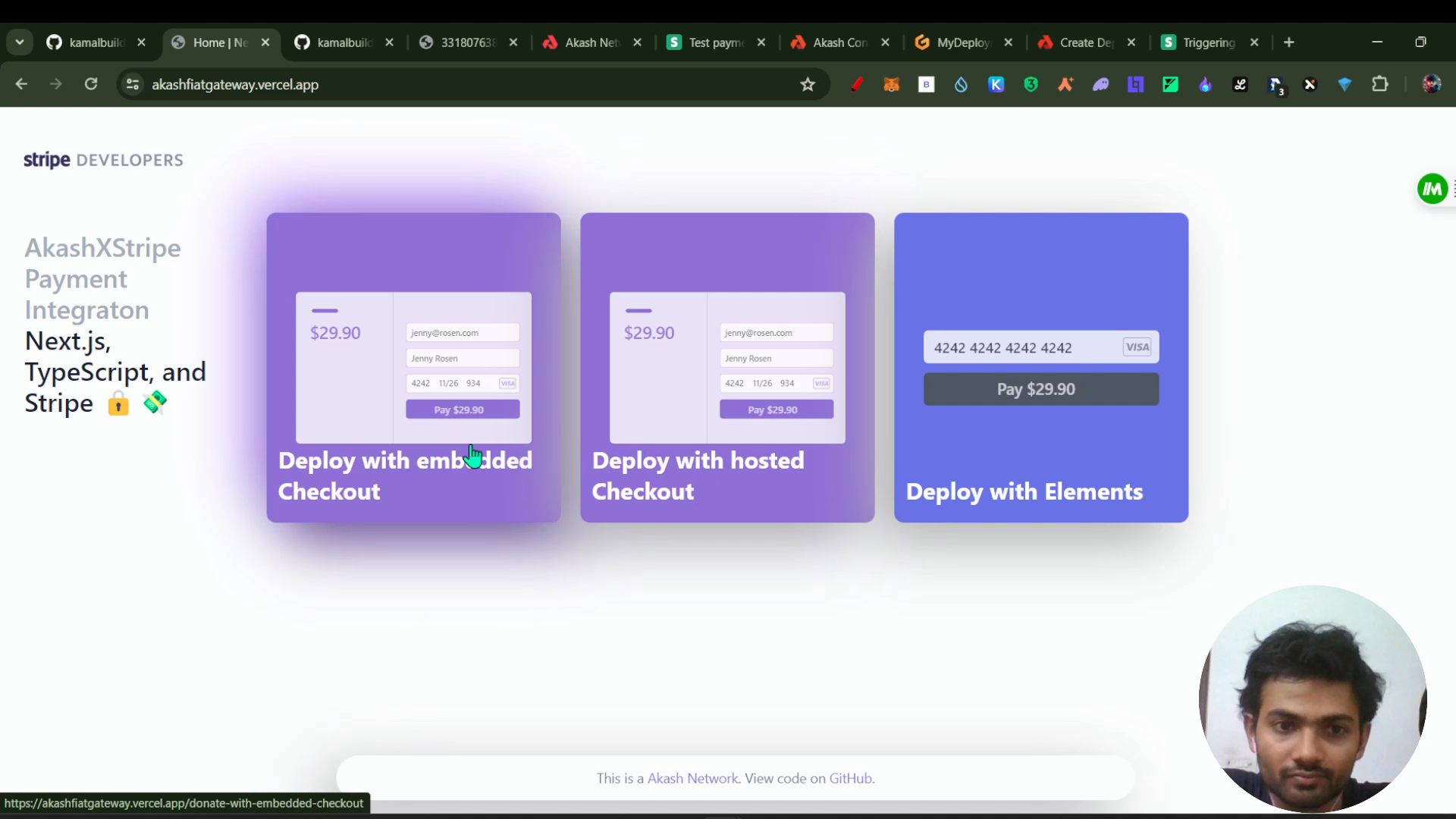
Task: Open Deploy with embedded Checkout card
Action: pos(413,367)
